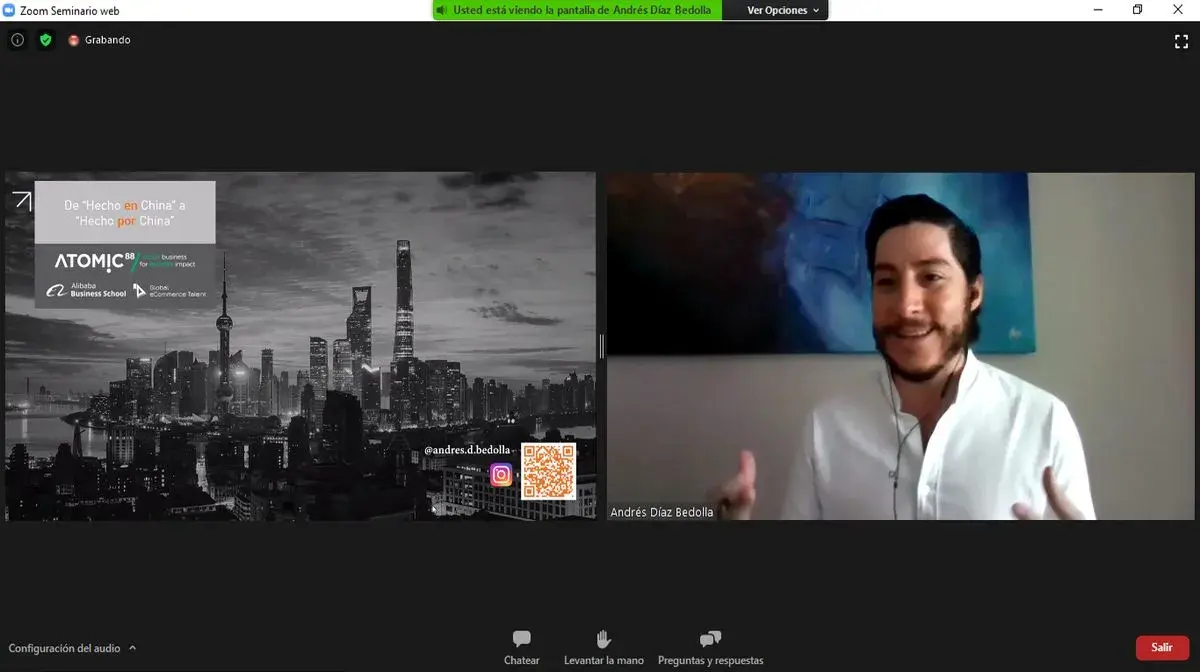This screenshot has height=672, width=1200.
Task: Click the green speaker icon in sharing banner
Action: [442, 10]
